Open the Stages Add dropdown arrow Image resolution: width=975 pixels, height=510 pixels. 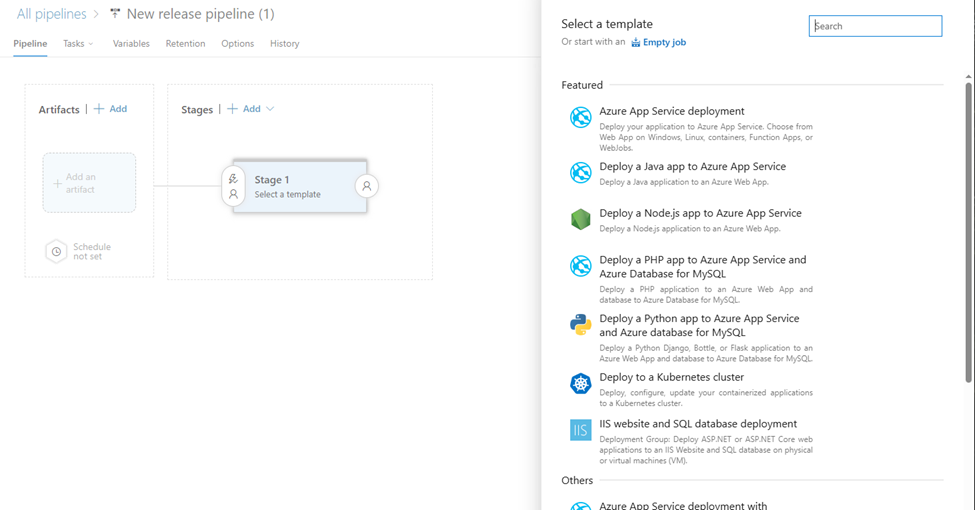(270, 109)
